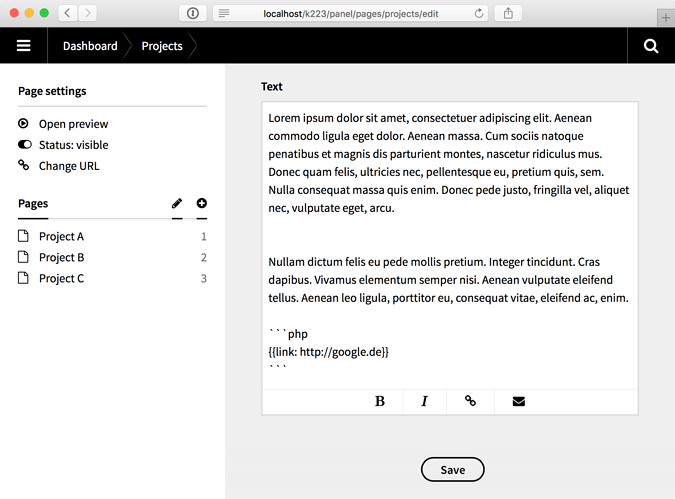Open the hamburger menu in the top bar
675x499 pixels.
tap(24, 46)
